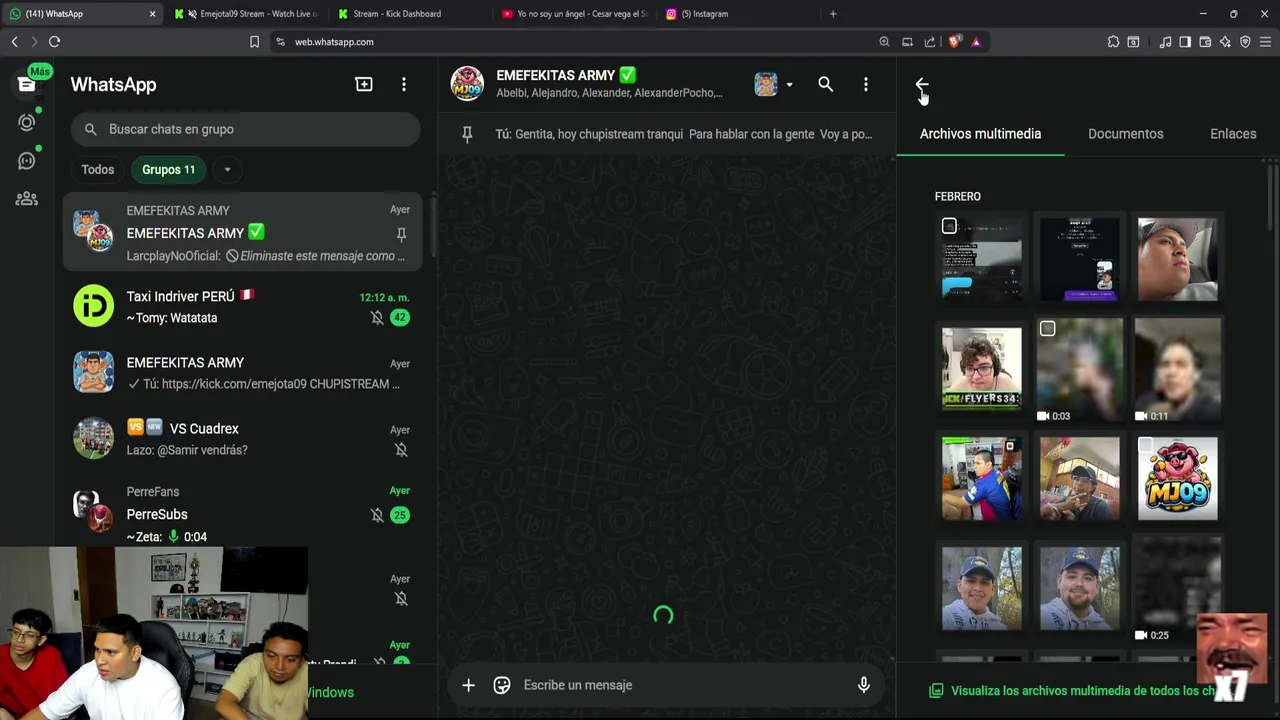1280x720 pixels.
Task: Search within EMEFEKITAS ARMY chat
Action: tap(825, 85)
